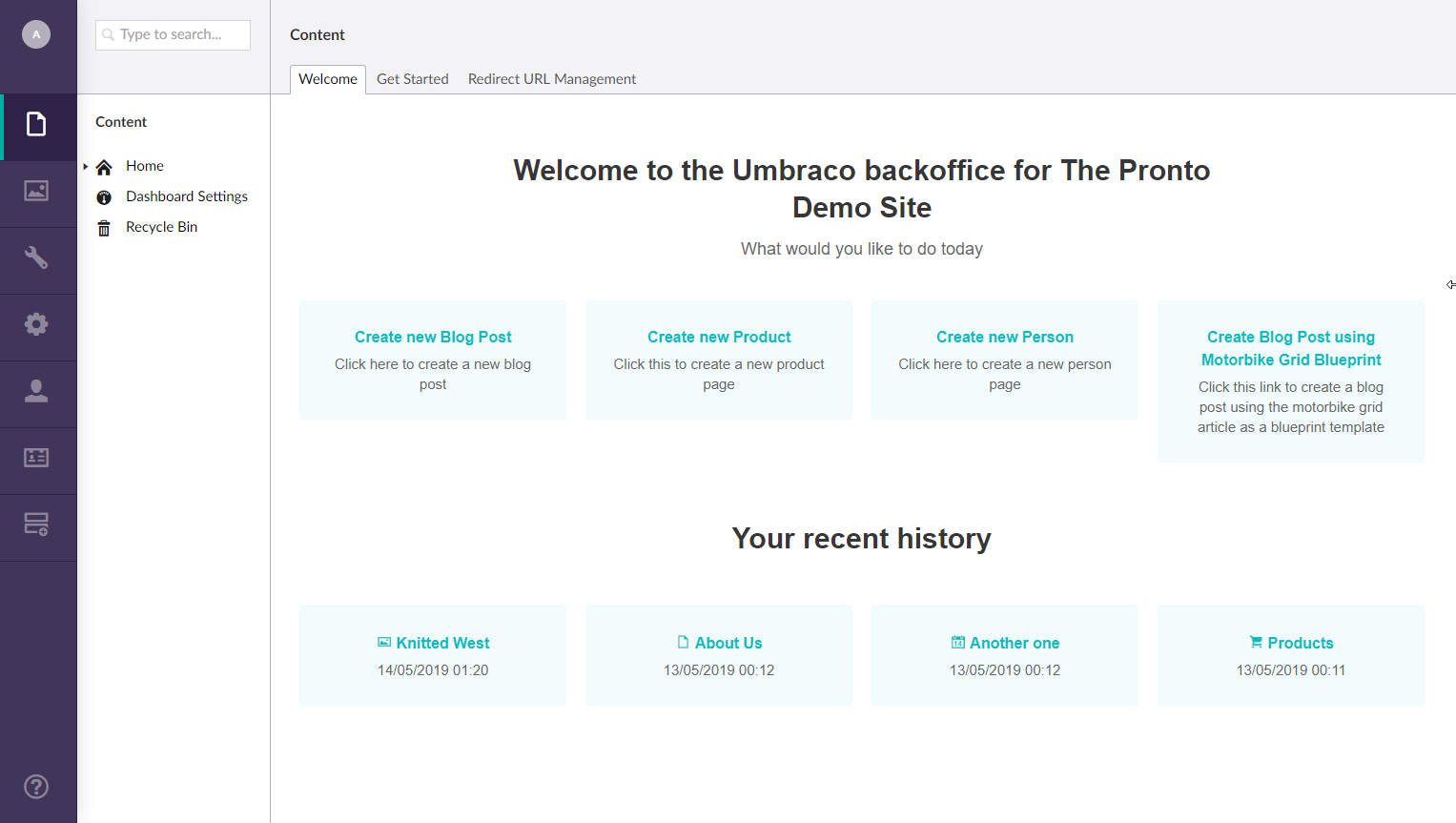Click the search magnifier icon
Screen dimensions: 1456x823
point(109,34)
